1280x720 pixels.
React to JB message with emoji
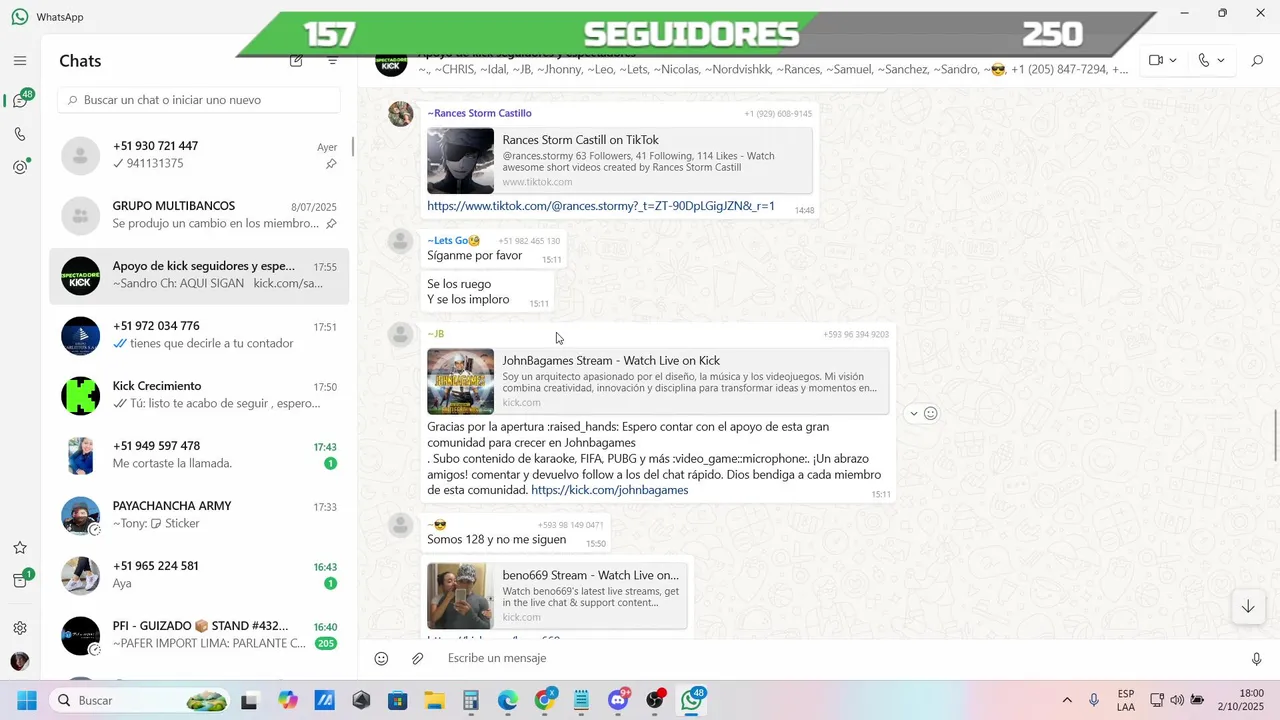point(930,413)
